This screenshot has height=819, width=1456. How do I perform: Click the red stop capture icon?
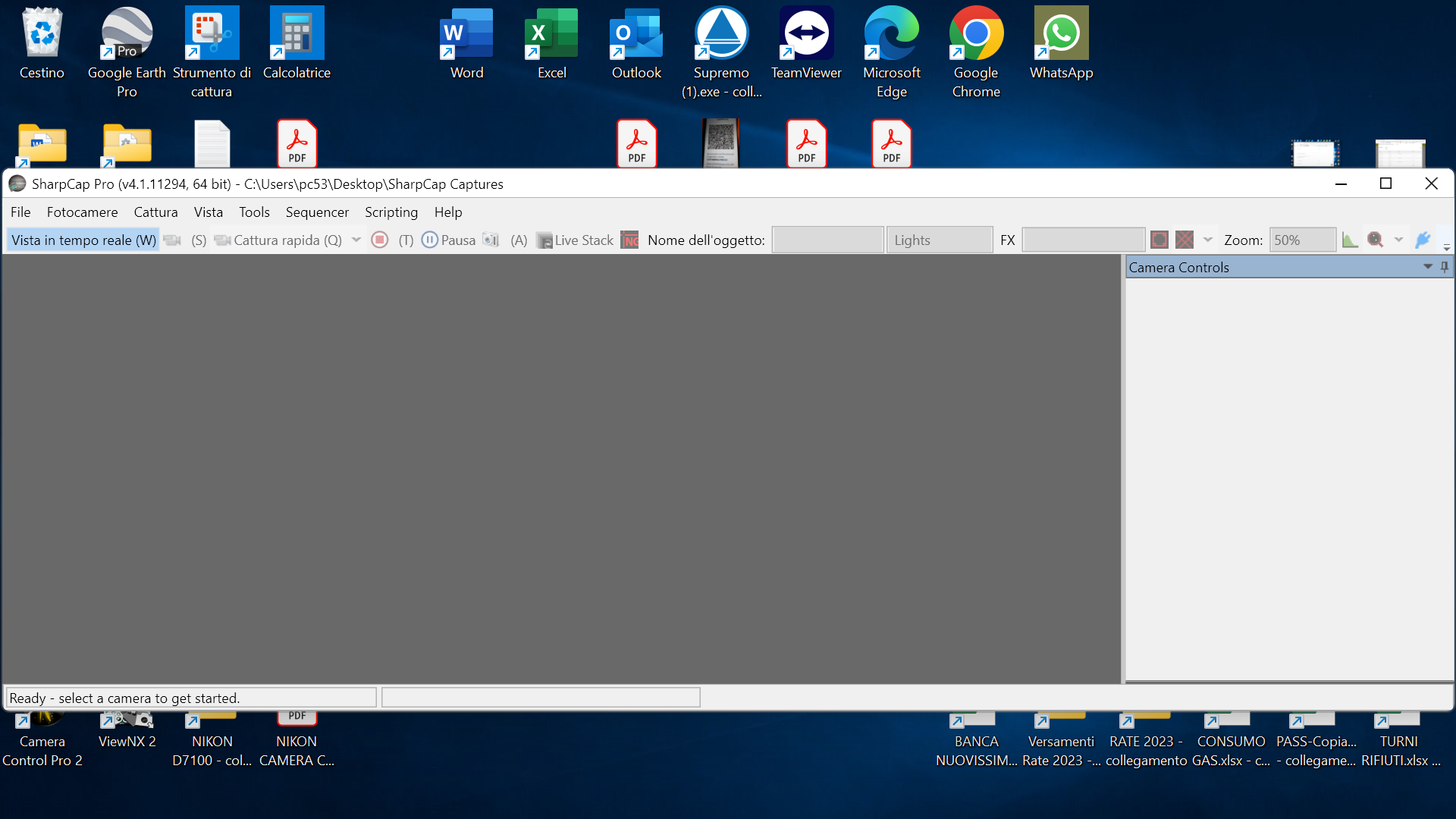pyautogui.click(x=380, y=240)
